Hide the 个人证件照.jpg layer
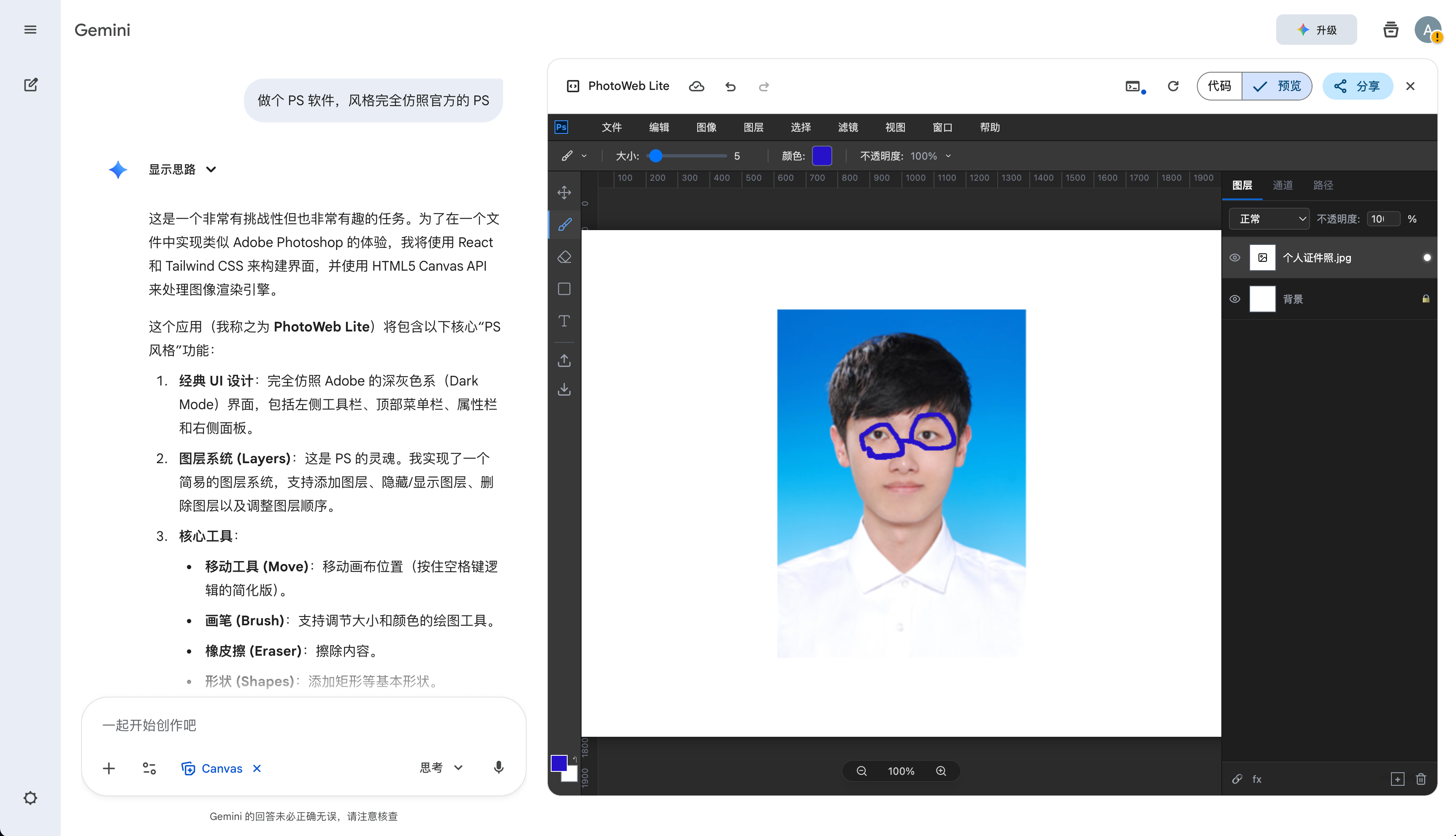This screenshot has width=1456, height=836. pyautogui.click(x=1235, y=258)
